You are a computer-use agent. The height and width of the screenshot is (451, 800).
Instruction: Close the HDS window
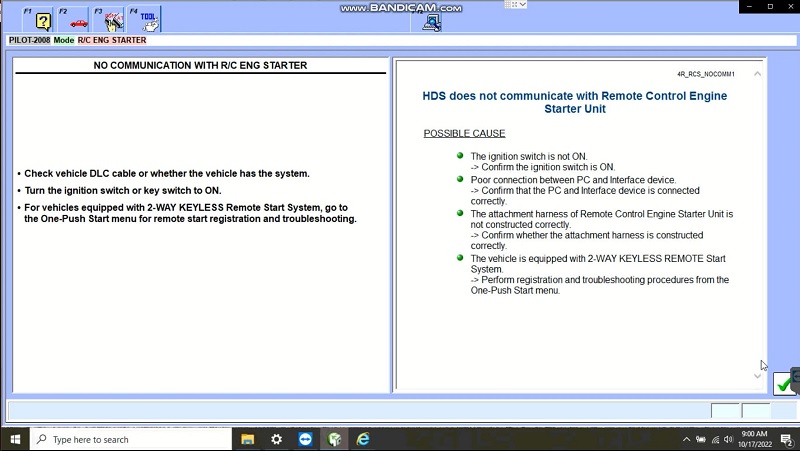(x=791, y=6)
